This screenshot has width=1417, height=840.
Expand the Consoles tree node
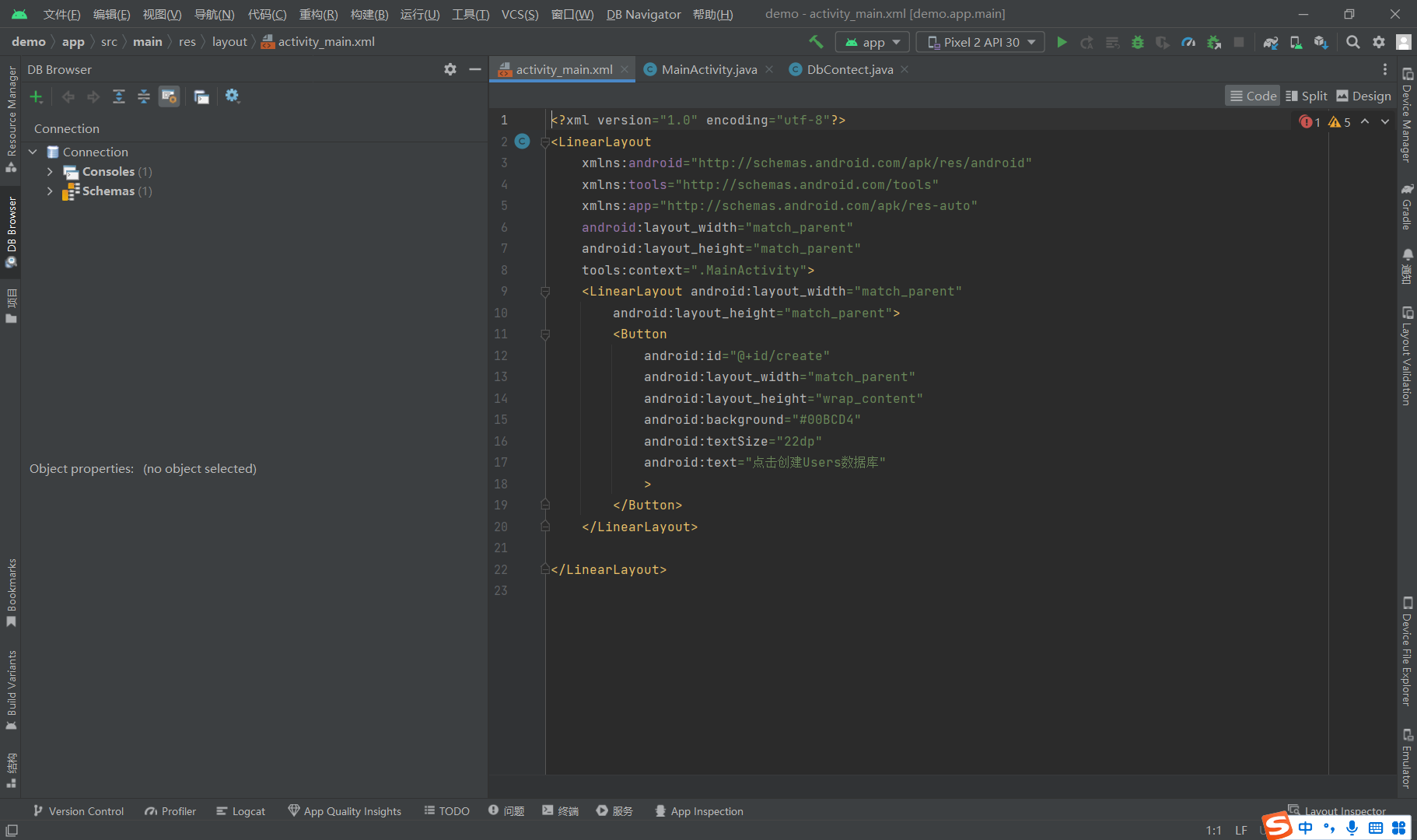click(50, 172)
